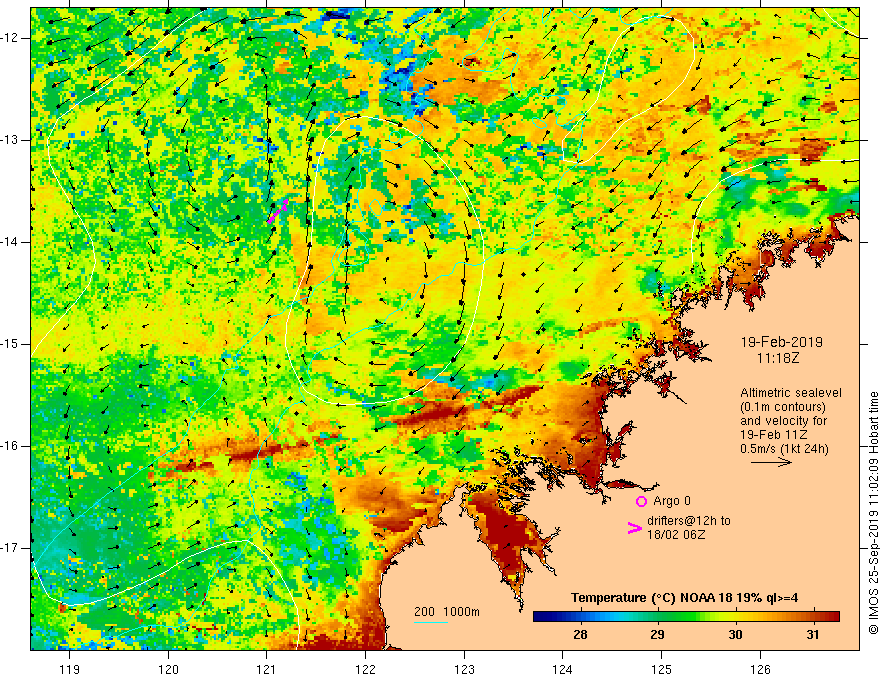Viewport: 880px width, 680px height.
Task: Click the latitude axis label -12
Action: pos(10,38)
